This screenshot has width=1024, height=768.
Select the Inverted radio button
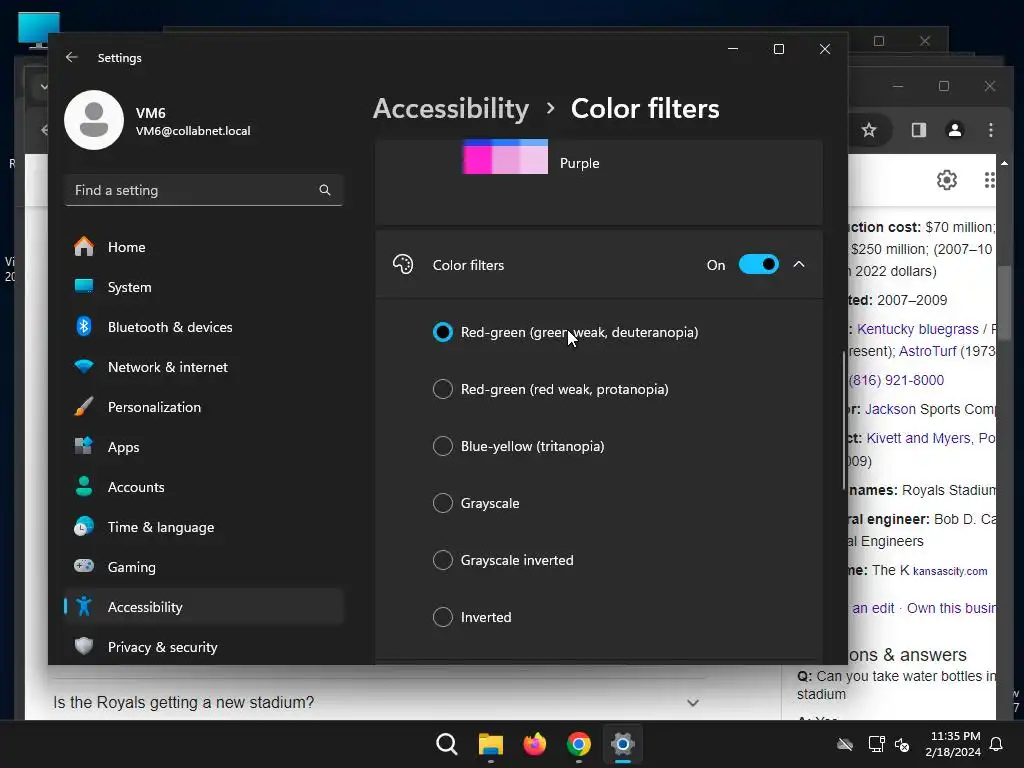click(x=443, y=617)
